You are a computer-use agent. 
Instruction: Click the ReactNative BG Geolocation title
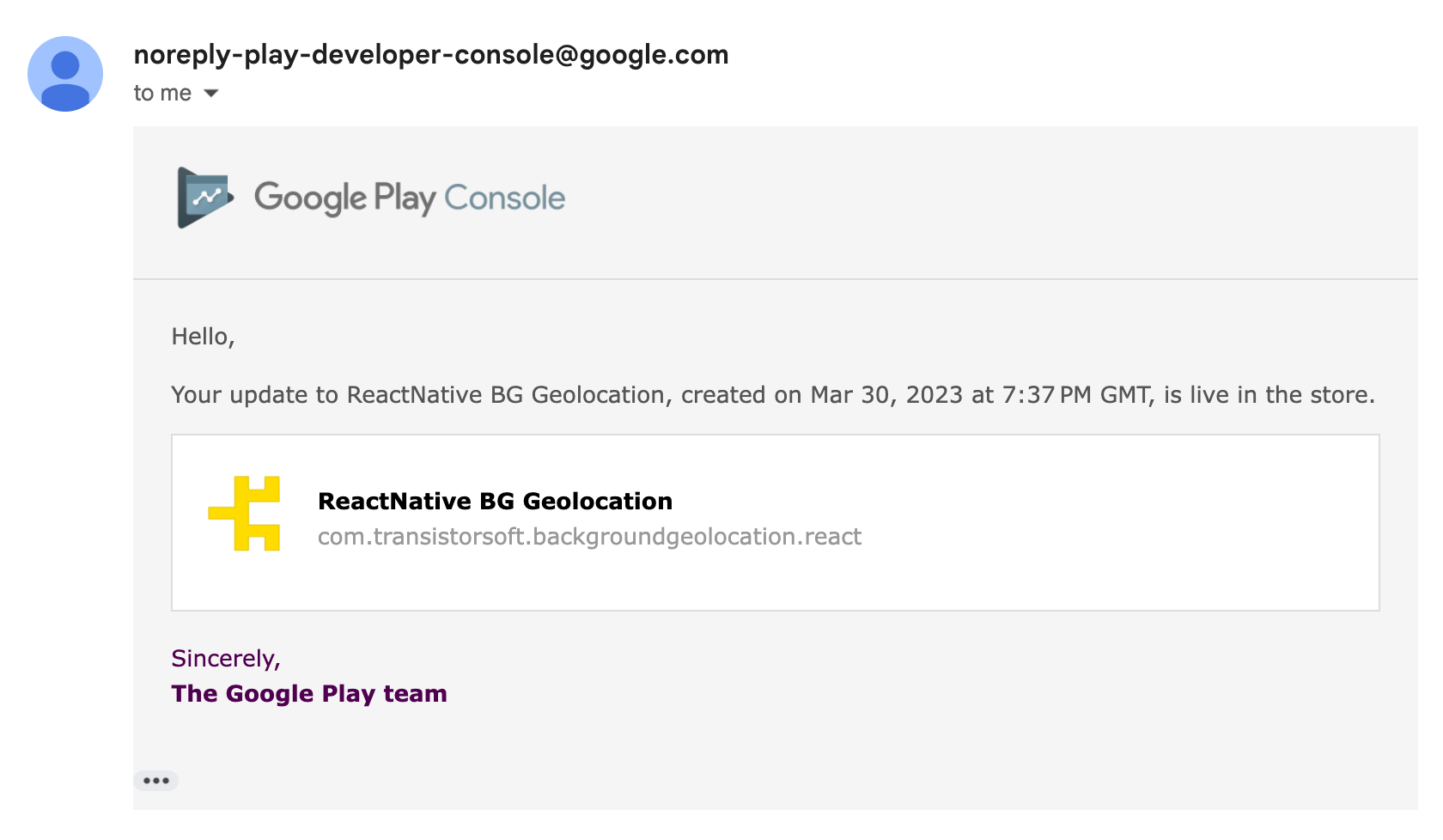pos(495,501)
